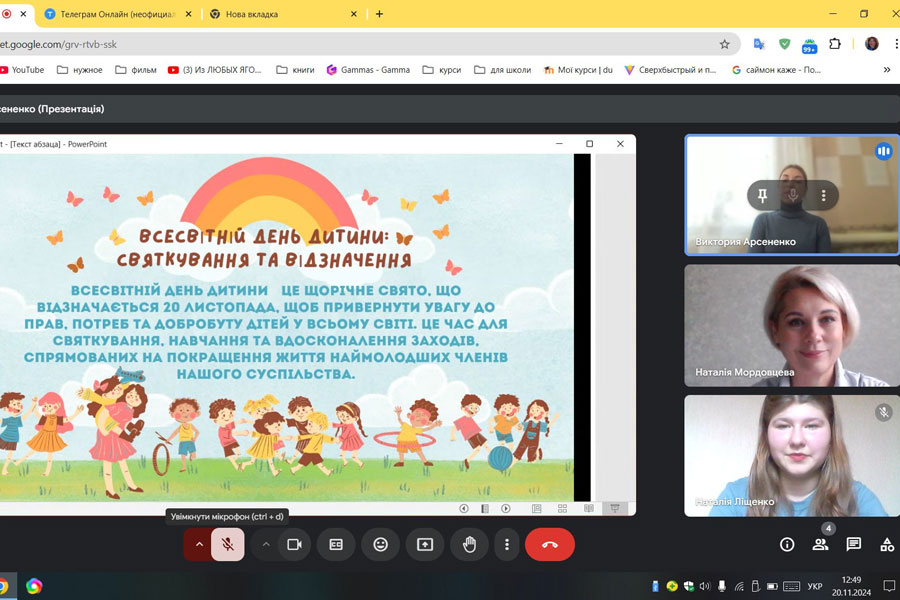Open the chat with everyone panel
The height and width of the screenshot is (600, 900).
tap(853, 544)
